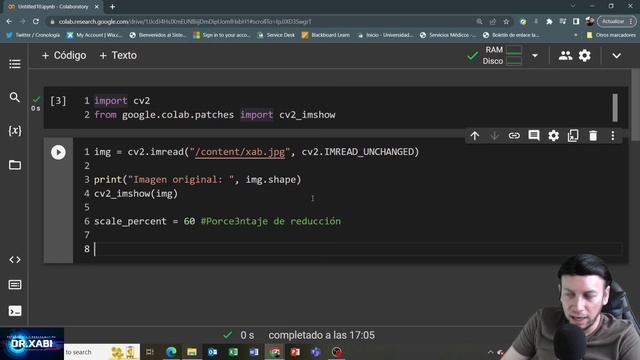Add a comment to the cell
640x360 pixels.
533,136
